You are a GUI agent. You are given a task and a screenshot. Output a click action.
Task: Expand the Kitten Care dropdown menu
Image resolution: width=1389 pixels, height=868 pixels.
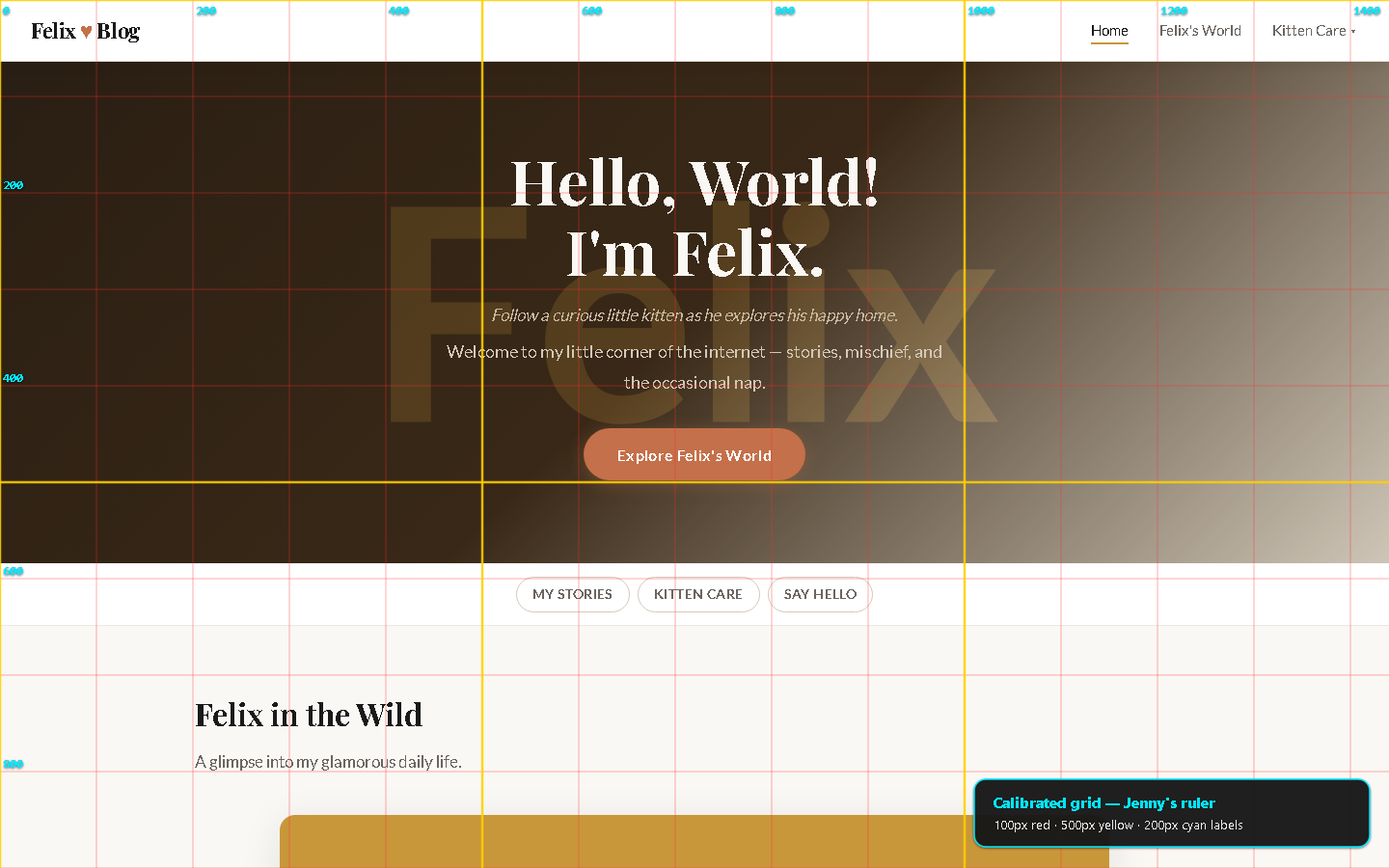(x=1314, y=31)
